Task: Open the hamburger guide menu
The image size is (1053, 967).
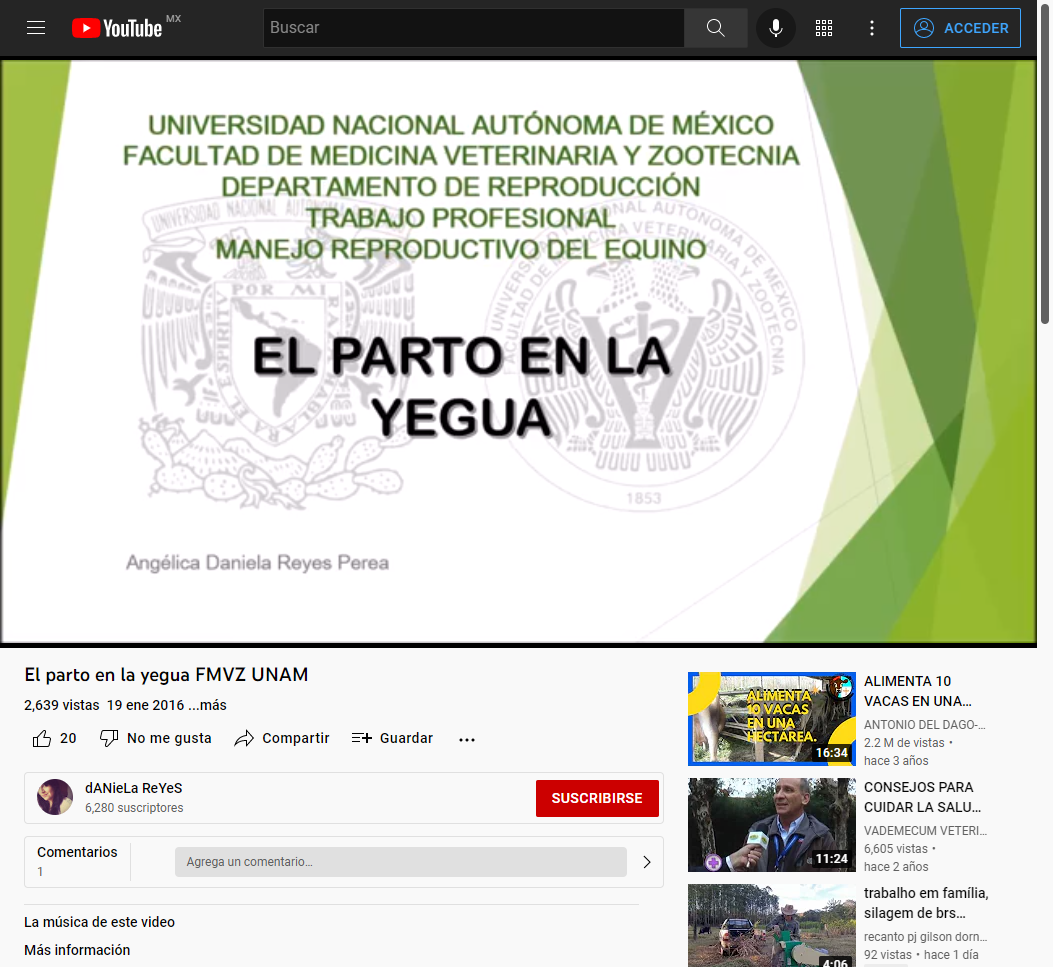Action: [36, 28]
